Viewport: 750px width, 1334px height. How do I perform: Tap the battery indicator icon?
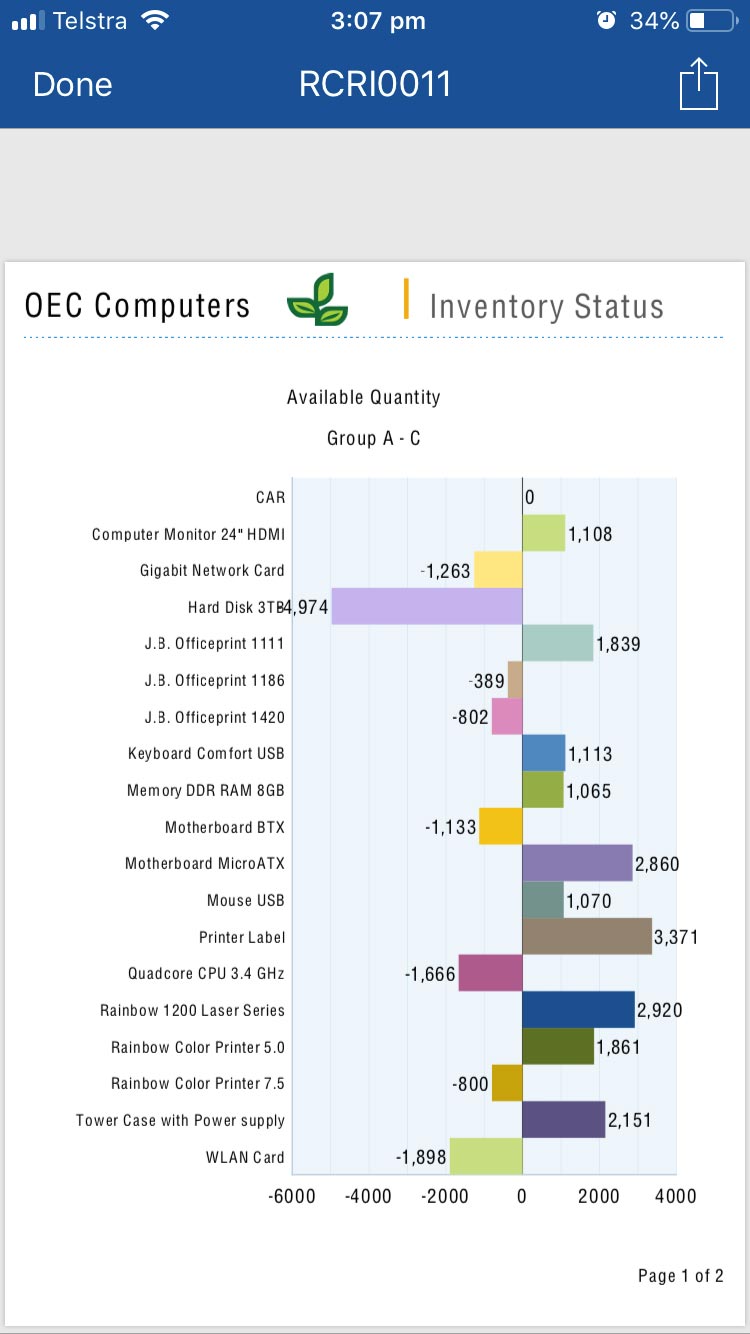click(x=711, y=20)
